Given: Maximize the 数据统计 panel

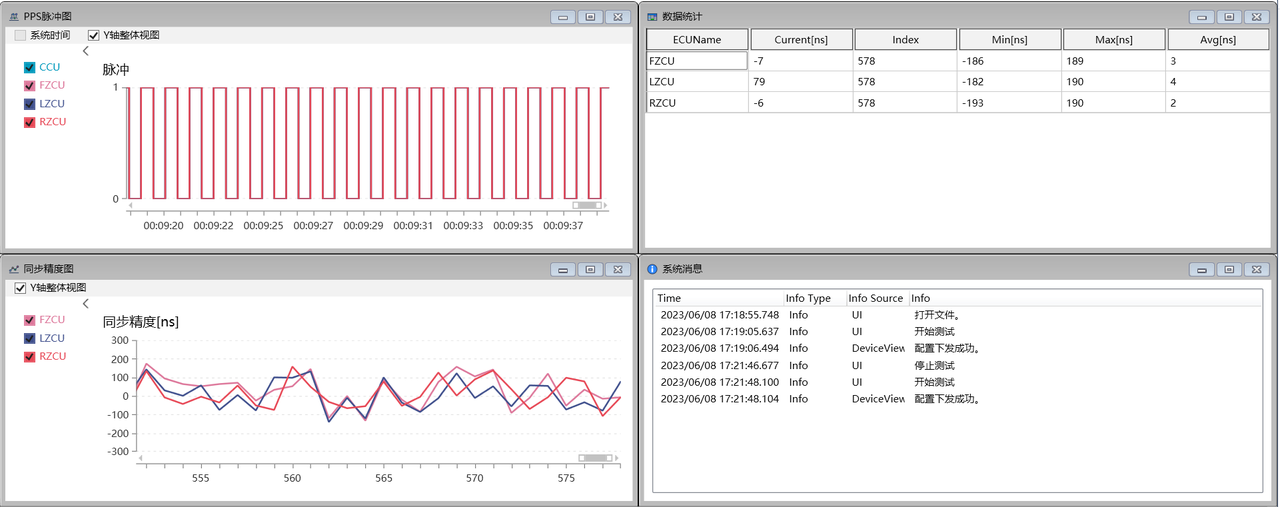Looking at the screenshot, I should 1229,17.
